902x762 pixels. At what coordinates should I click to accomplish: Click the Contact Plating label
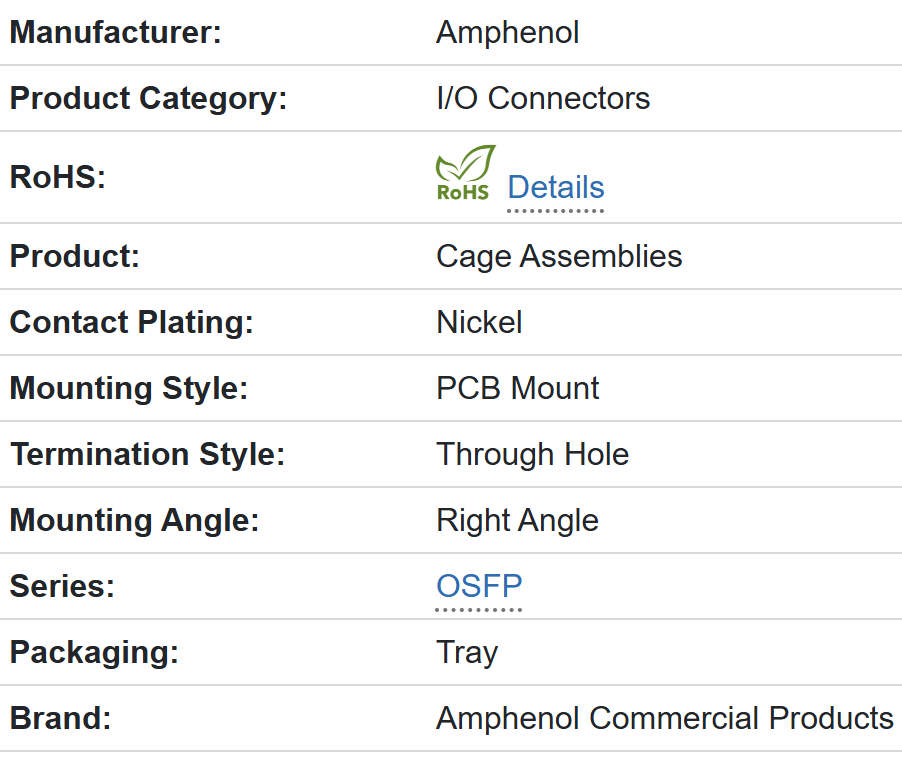[x=131, y=322]
